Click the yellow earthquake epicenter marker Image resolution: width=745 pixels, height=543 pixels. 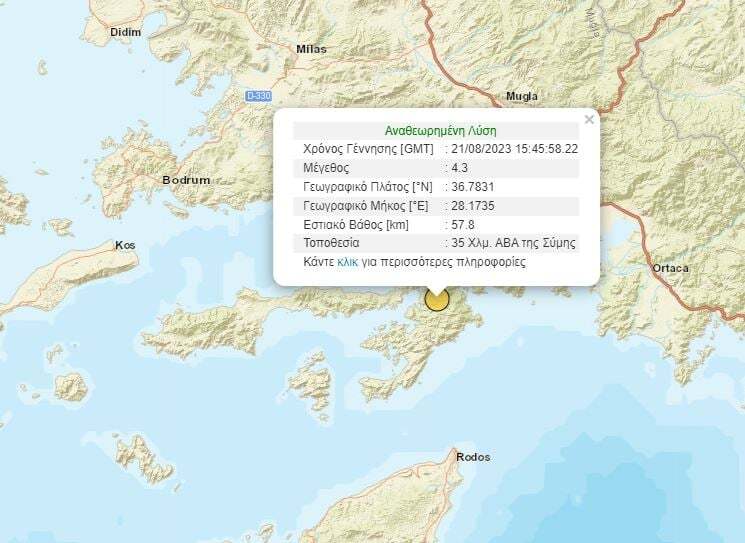[x=436, y=299]
